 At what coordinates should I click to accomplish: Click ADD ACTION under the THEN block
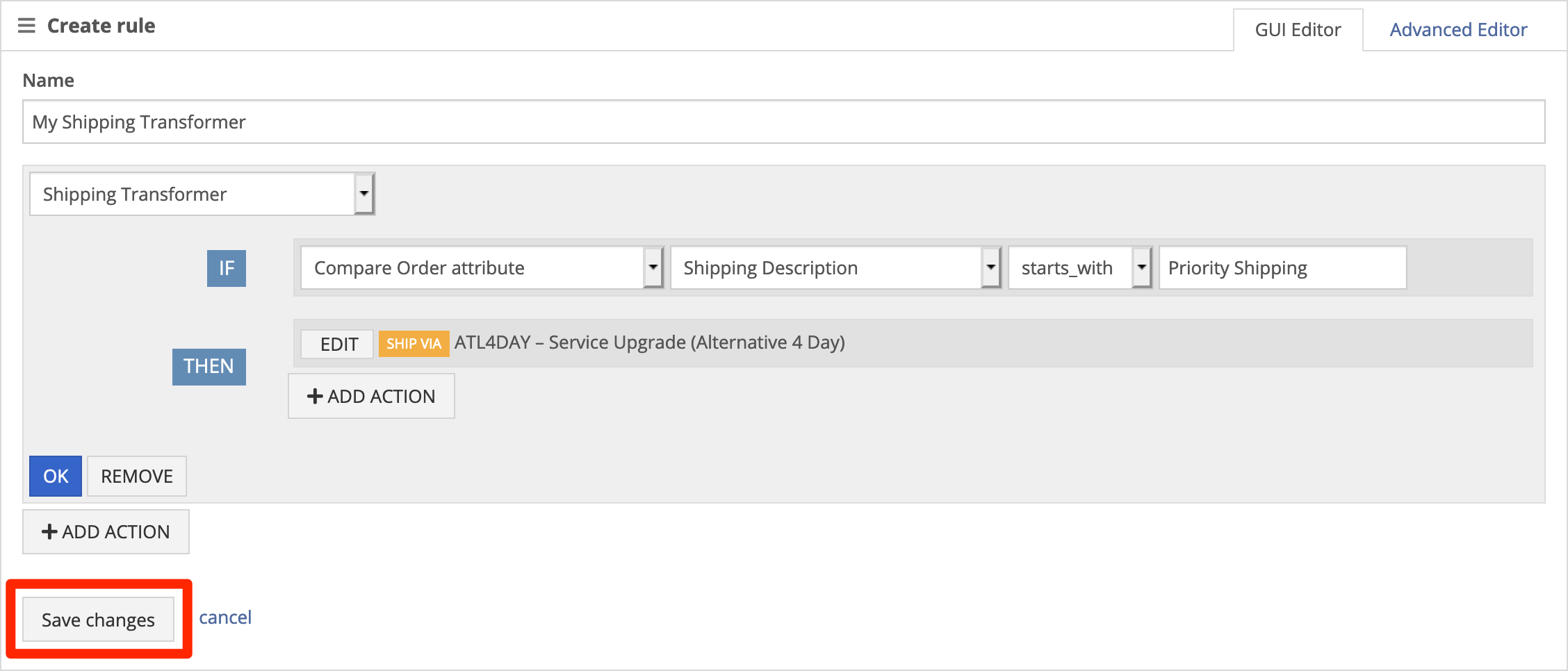click(371, 396)
